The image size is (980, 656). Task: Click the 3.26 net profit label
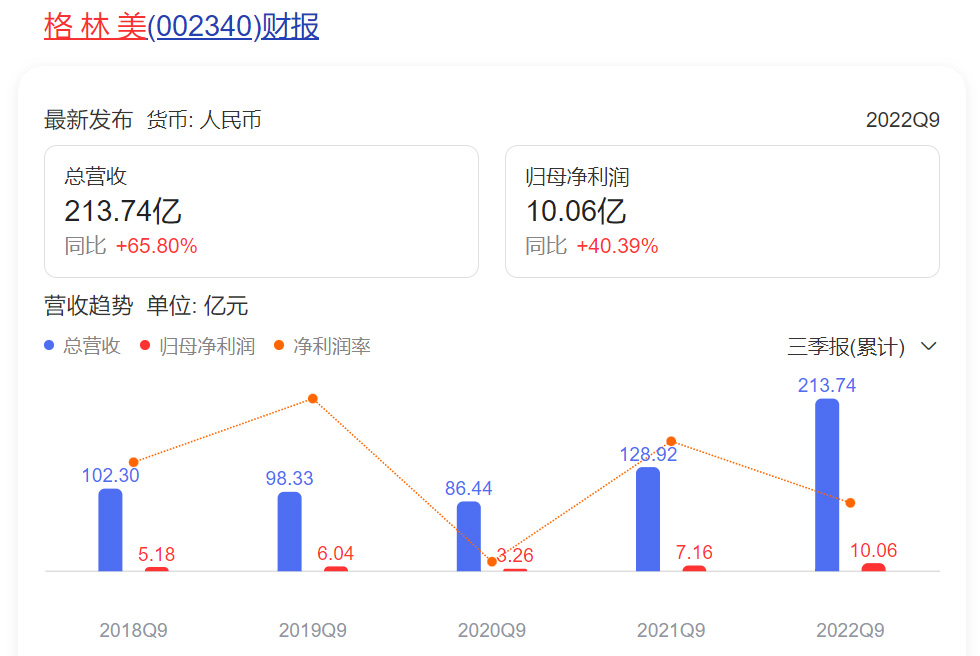coord(516,555)
